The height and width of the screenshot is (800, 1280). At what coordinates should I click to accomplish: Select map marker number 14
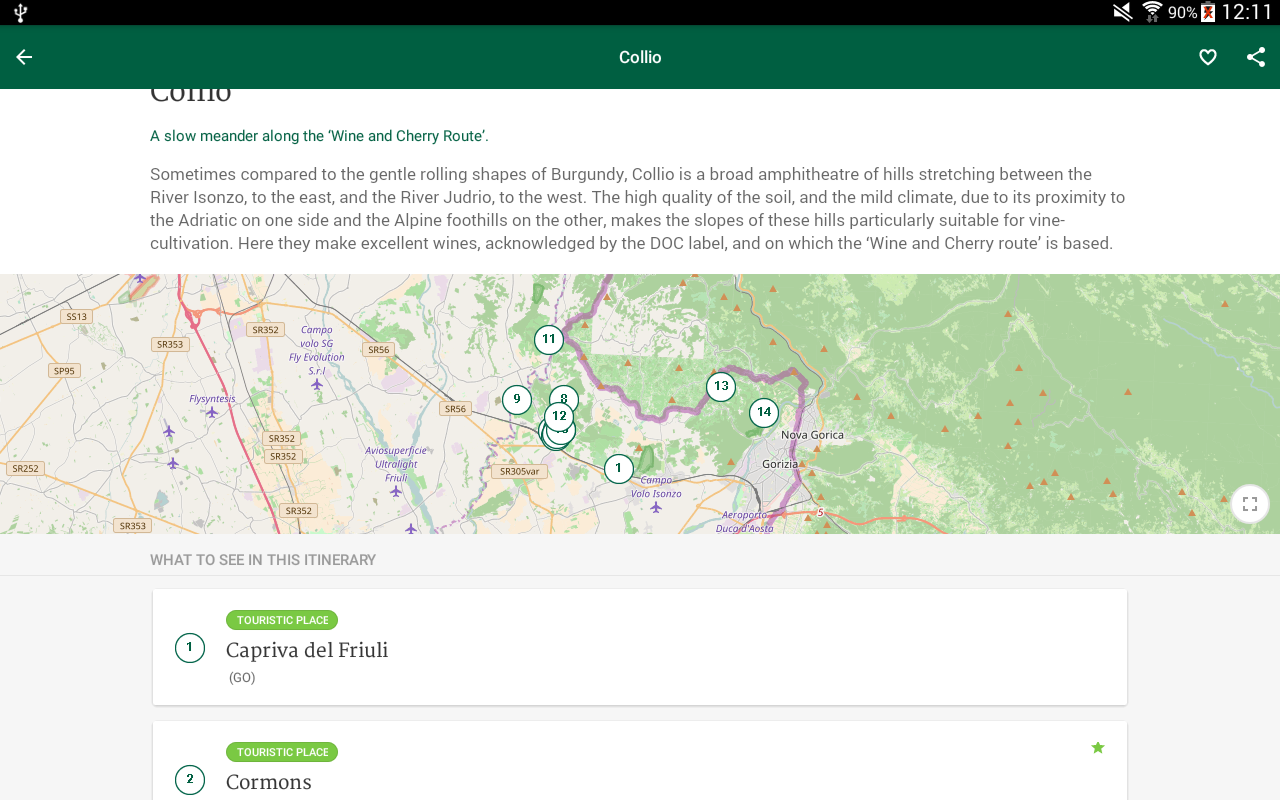point(764,412)
